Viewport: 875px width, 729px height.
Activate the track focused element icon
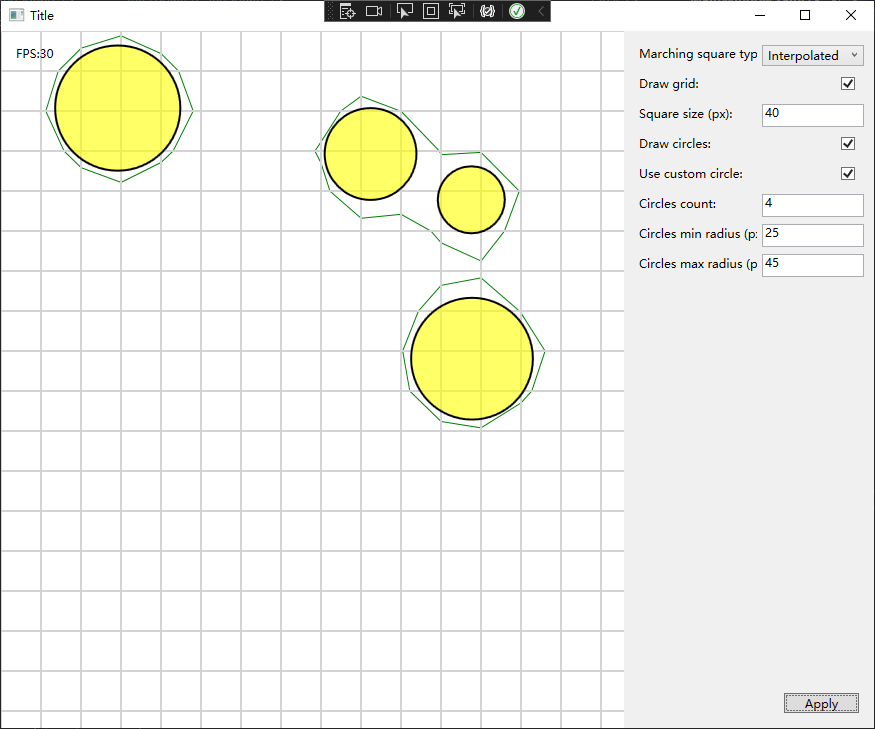(457, 11)
